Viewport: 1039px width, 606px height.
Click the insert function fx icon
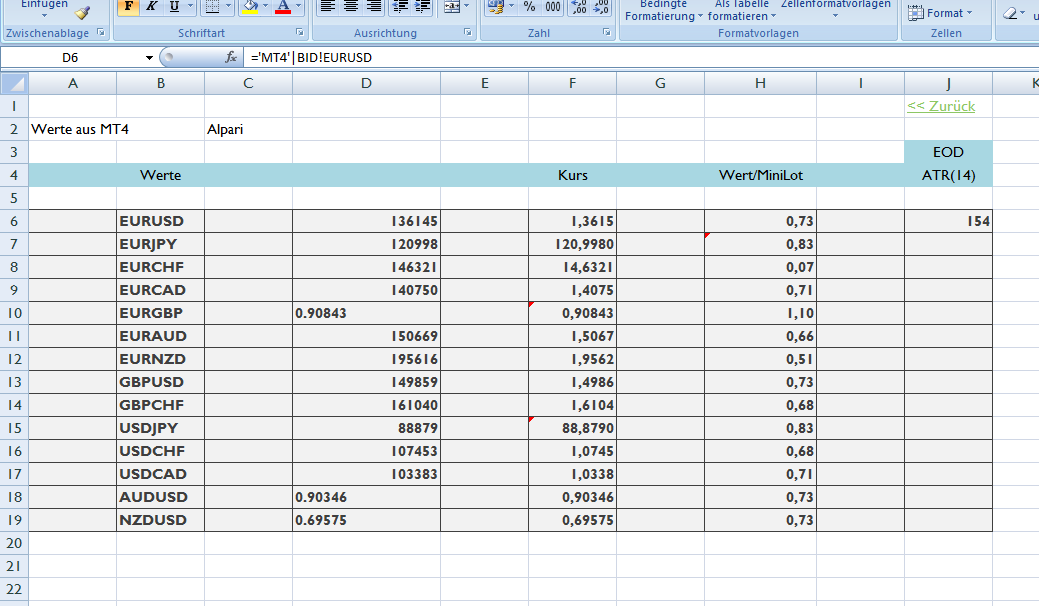tap(231, 58)
